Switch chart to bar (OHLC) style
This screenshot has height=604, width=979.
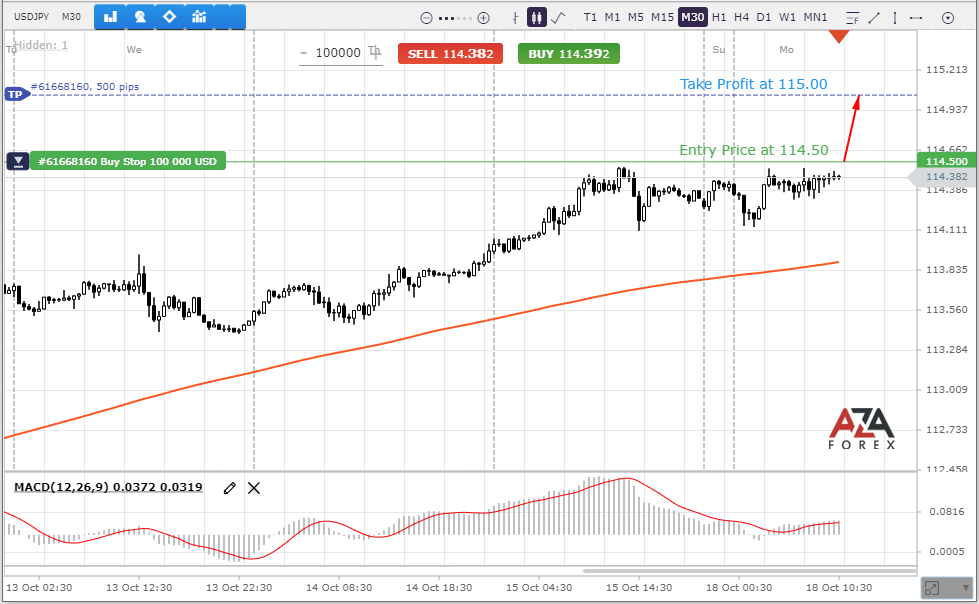(x=515, y=17)
